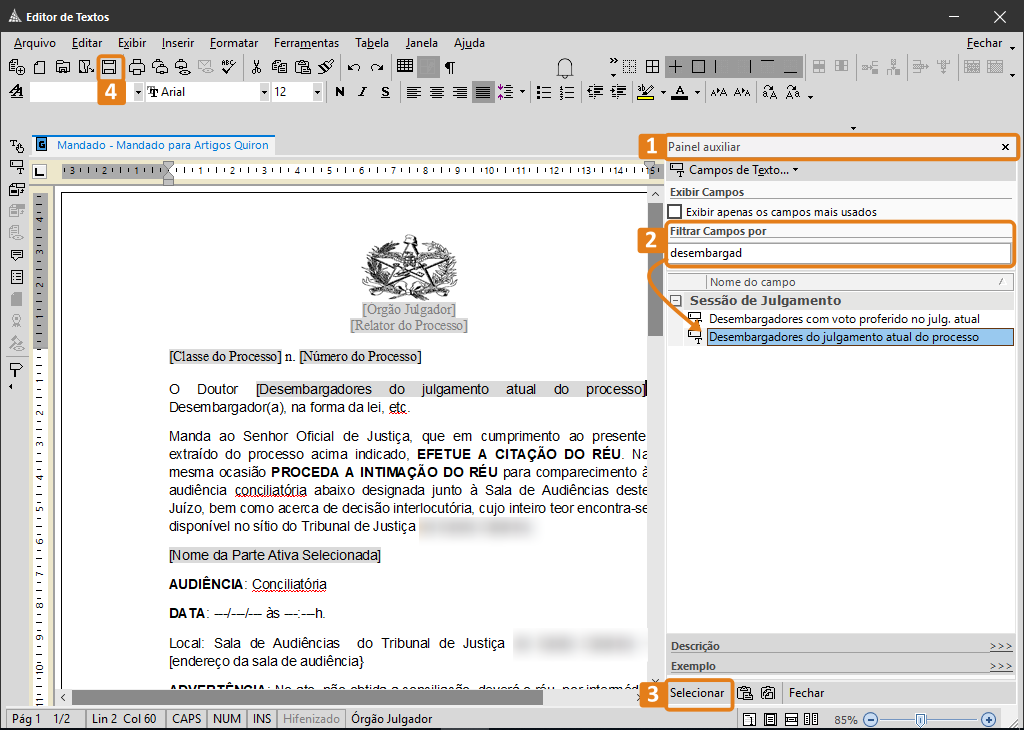Open the Arial font name dropdown

(x=264, y=93)
